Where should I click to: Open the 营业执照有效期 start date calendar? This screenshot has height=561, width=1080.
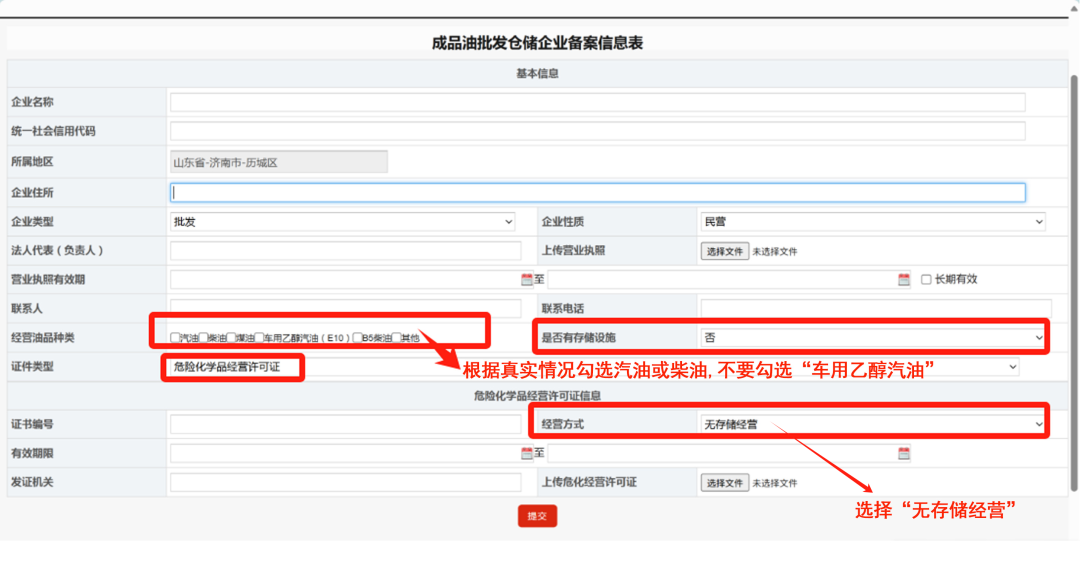click(527, 280)
